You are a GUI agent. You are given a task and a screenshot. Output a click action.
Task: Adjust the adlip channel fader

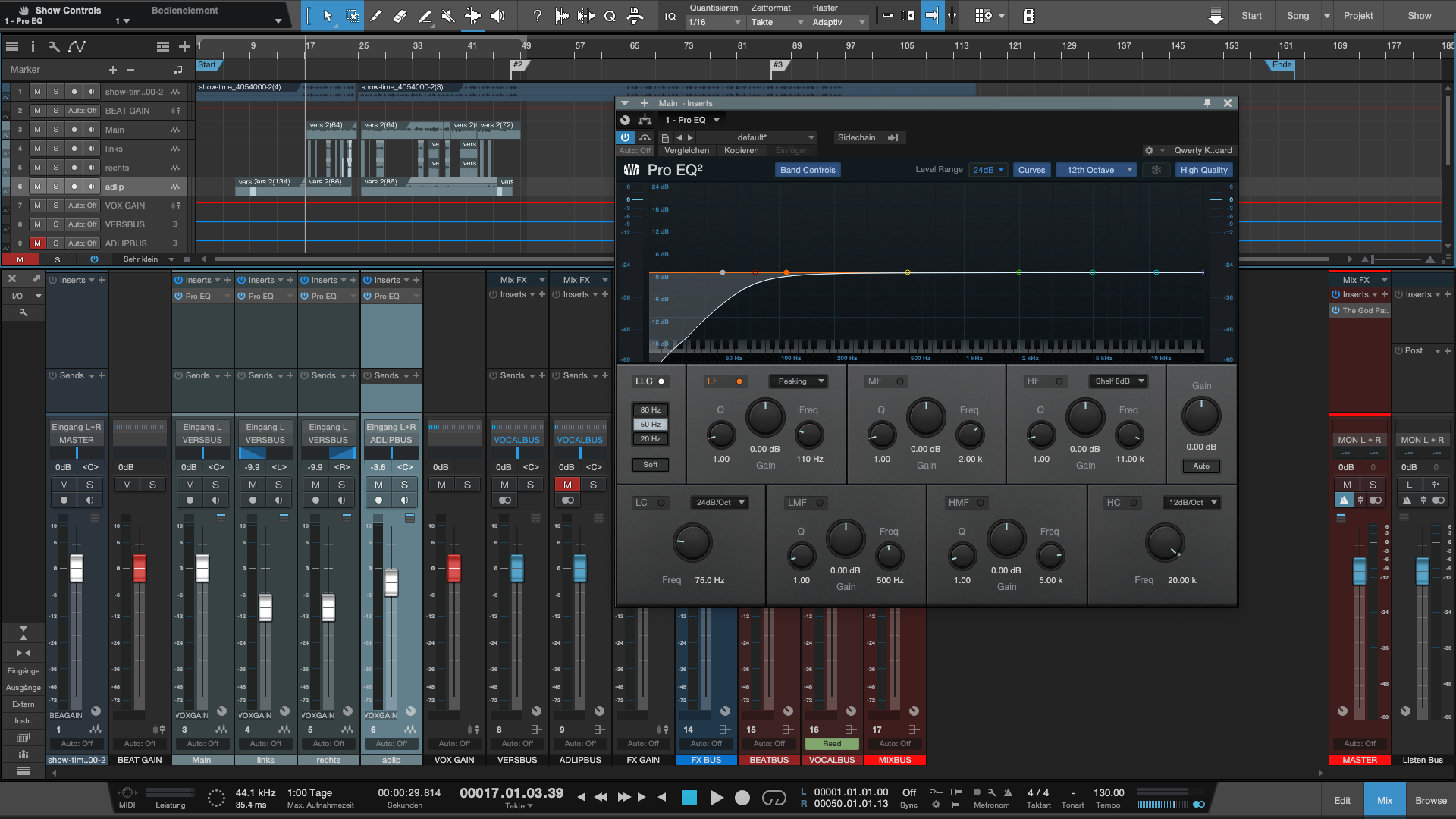coord(391,582)
